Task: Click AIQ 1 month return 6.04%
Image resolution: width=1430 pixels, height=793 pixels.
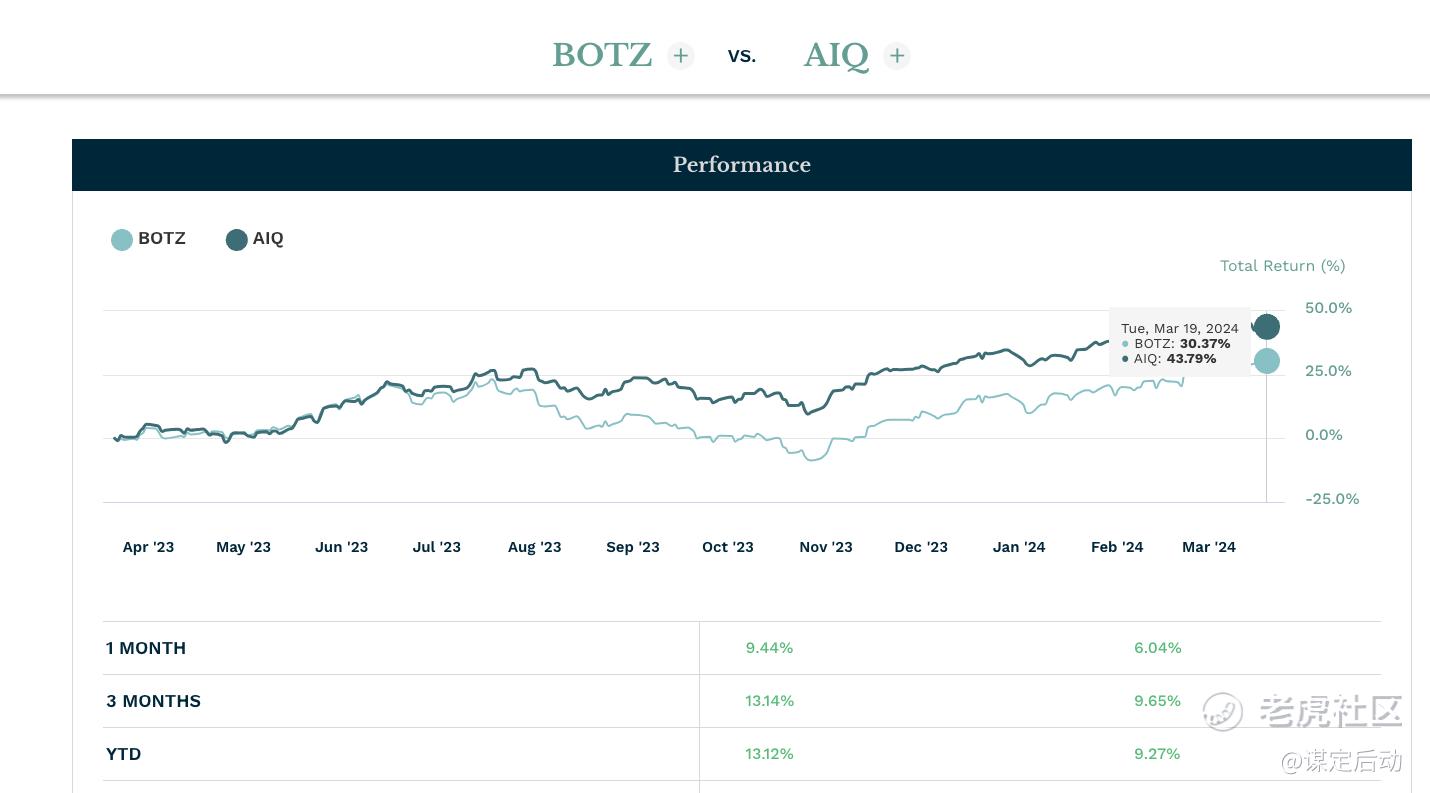Action: (1157, 648)
